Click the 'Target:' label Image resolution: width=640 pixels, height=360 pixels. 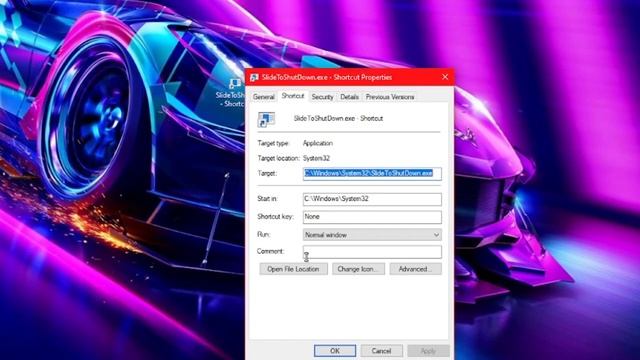tap(267, 173)
